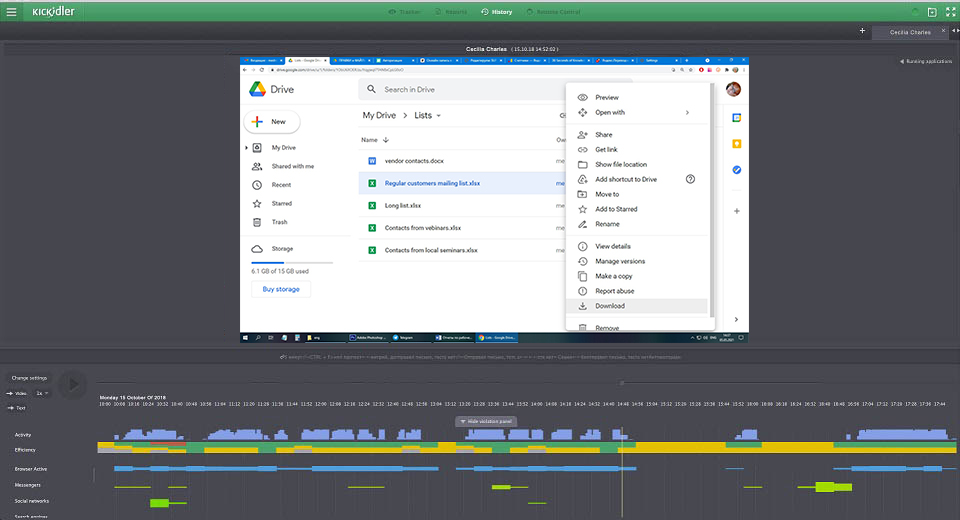Viewport: 960px width, 520px height.
Task: Click the Buy storage button
Action: click(x=281, y=289)
